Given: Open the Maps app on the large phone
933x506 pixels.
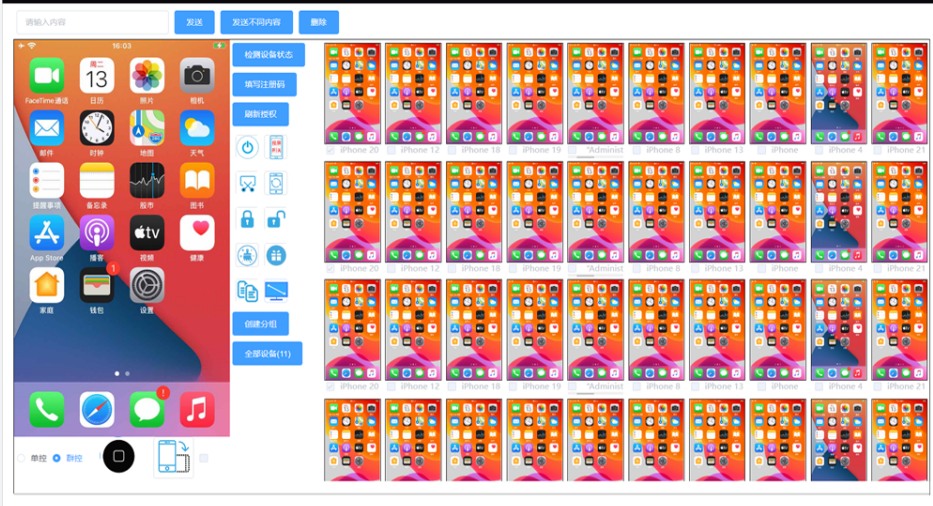Looking at the screenshot, I should click(x=147, y=128).
